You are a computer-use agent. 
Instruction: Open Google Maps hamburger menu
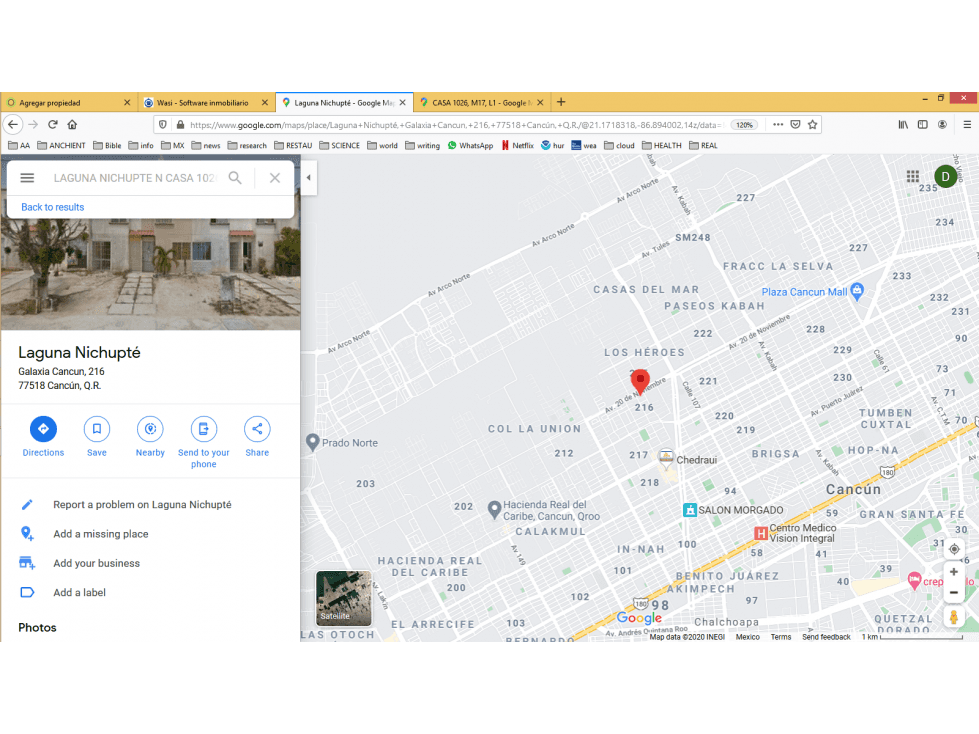pos(27,178)
